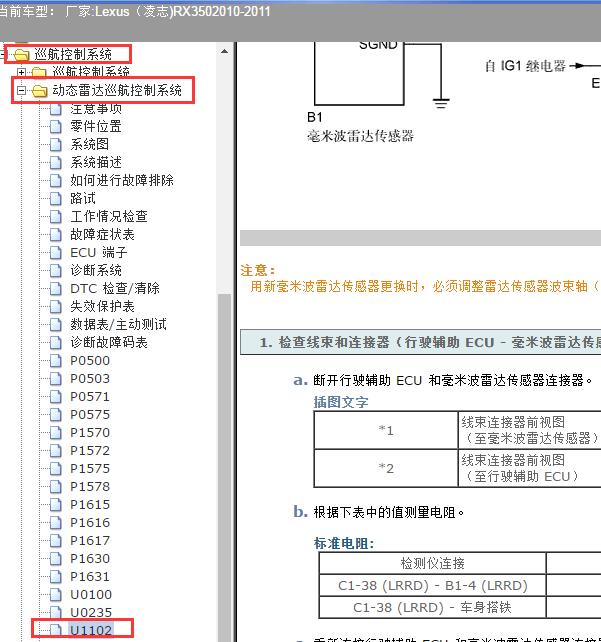Open 工作情况检查 entry
This screenshot has width=601, height=642.
pyautogui.click(x=109, y=216)
